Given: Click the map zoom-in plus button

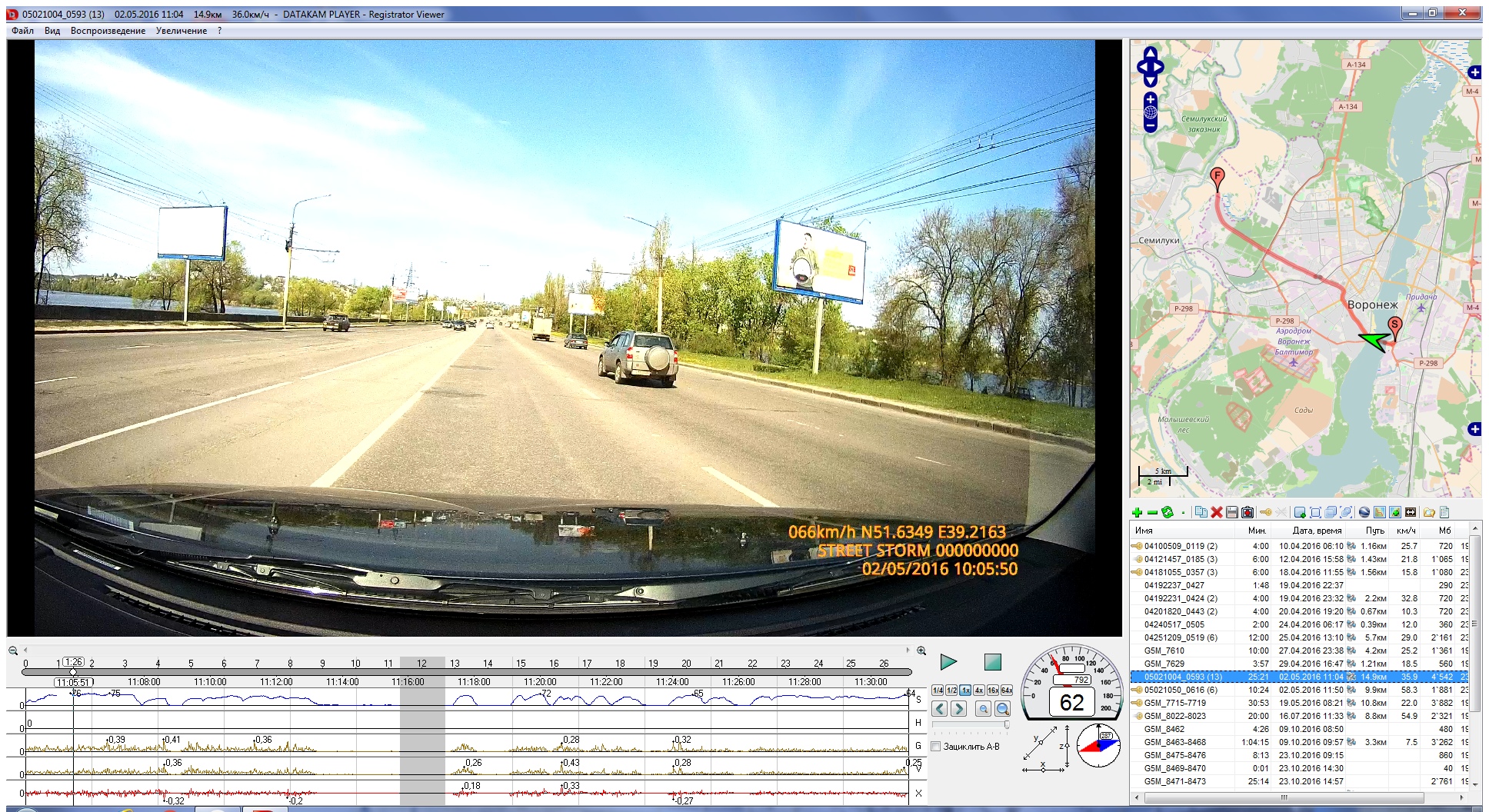Looking at the screenshot, I should click(1151, 100).
